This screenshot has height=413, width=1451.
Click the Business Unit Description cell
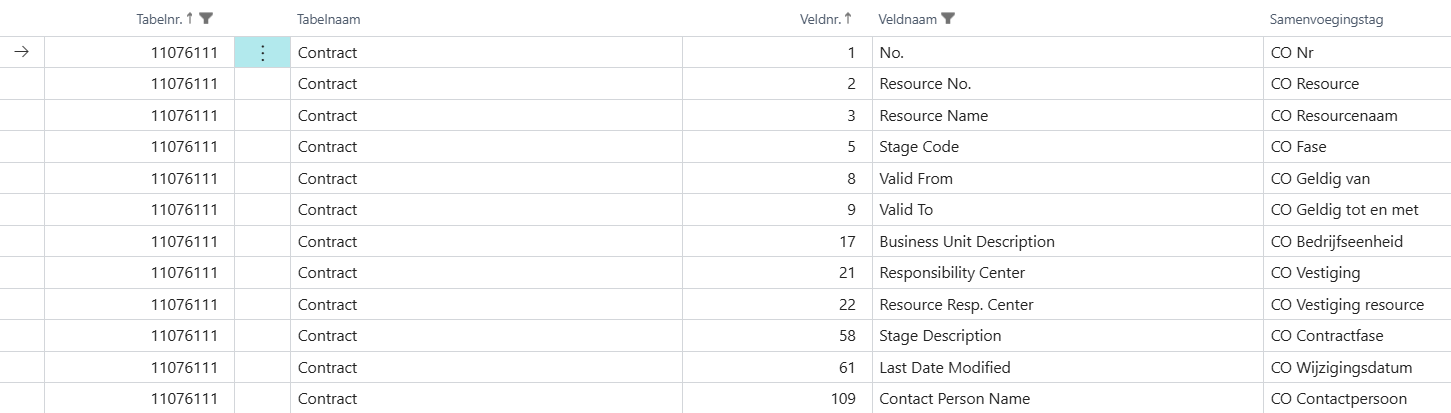[x=967, y=242]
